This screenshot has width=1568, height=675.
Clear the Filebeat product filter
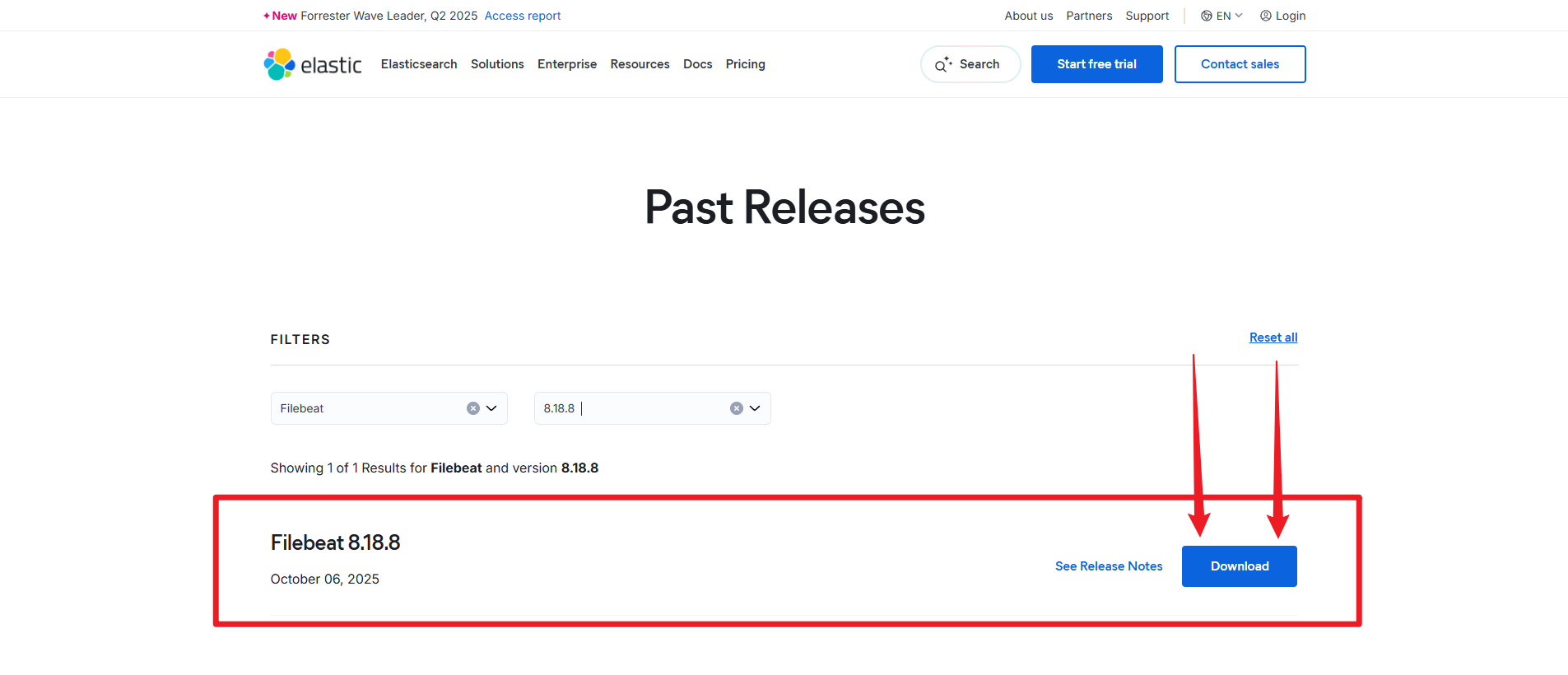point(473,408)
